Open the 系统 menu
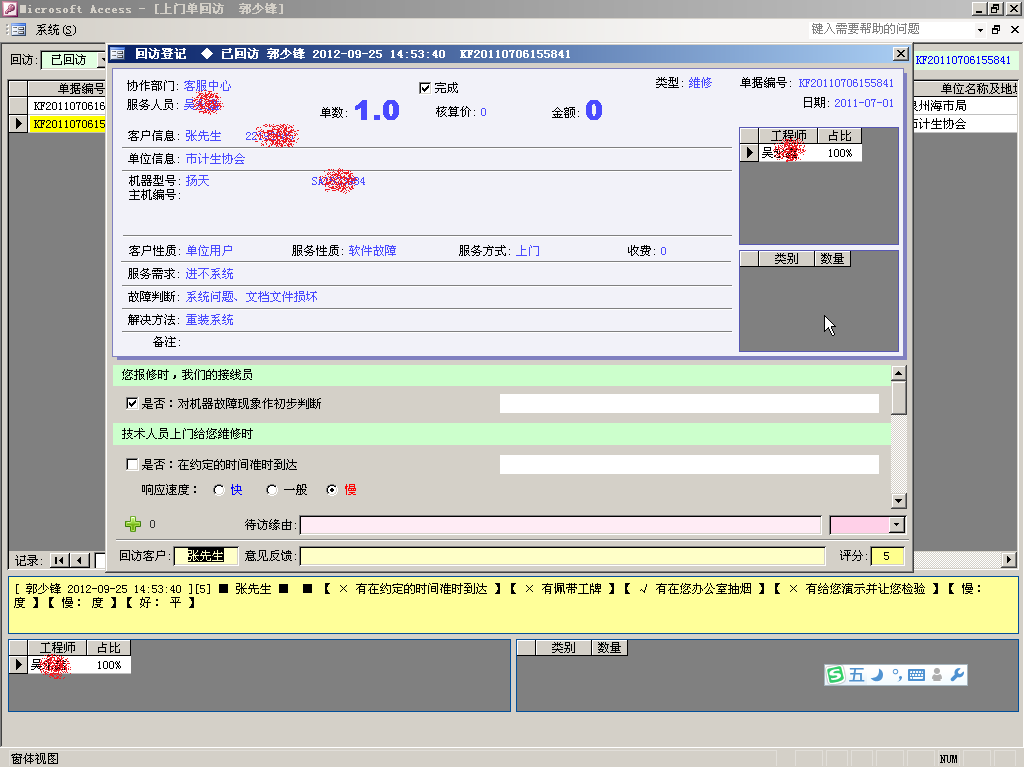This screenshot has width=1024, height=768. click(55, 30)
